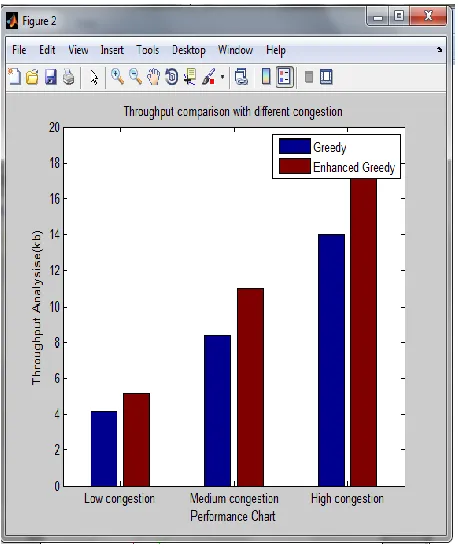
Task: Click the Hide Plot Tools icon
Action: (309, 77)
